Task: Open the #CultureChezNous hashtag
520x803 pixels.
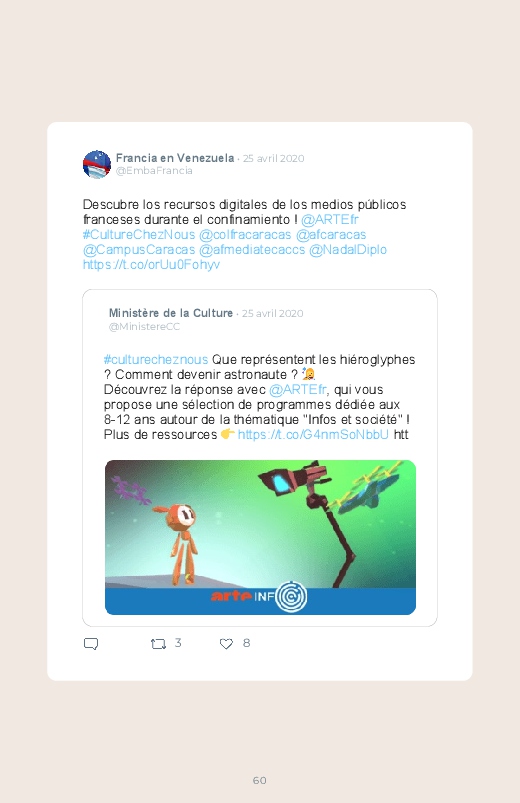Action: click(139, 235)
